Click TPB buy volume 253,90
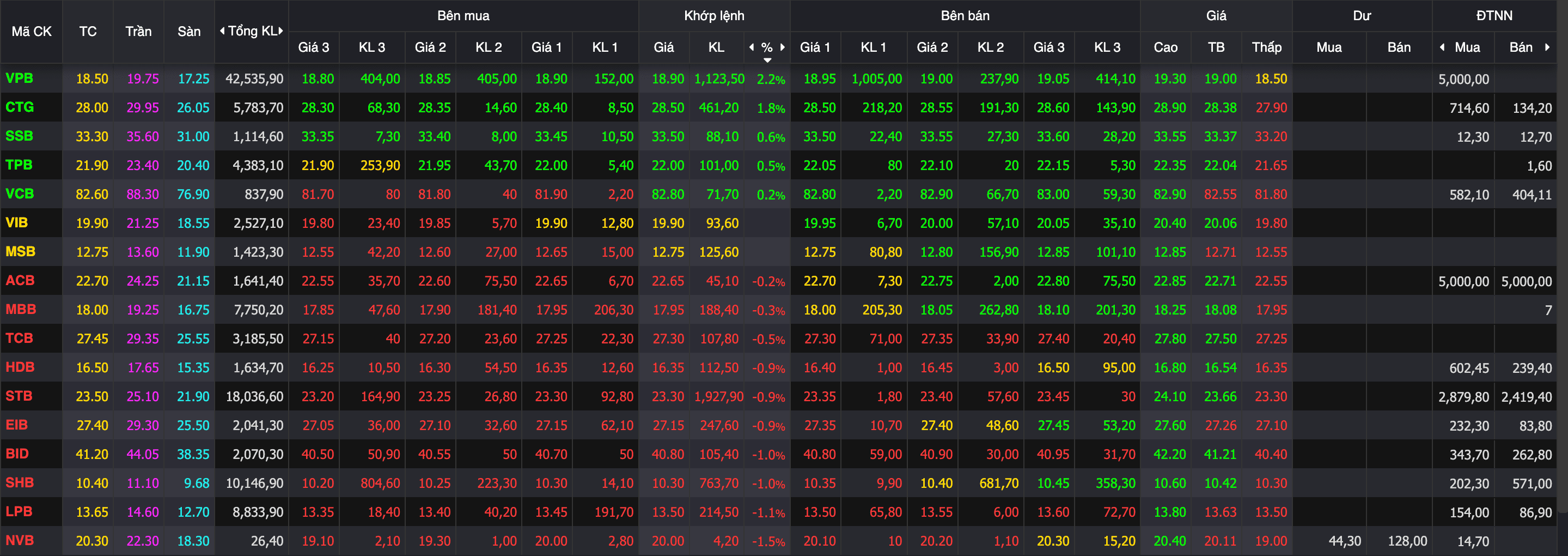 [x=381, y=166]
